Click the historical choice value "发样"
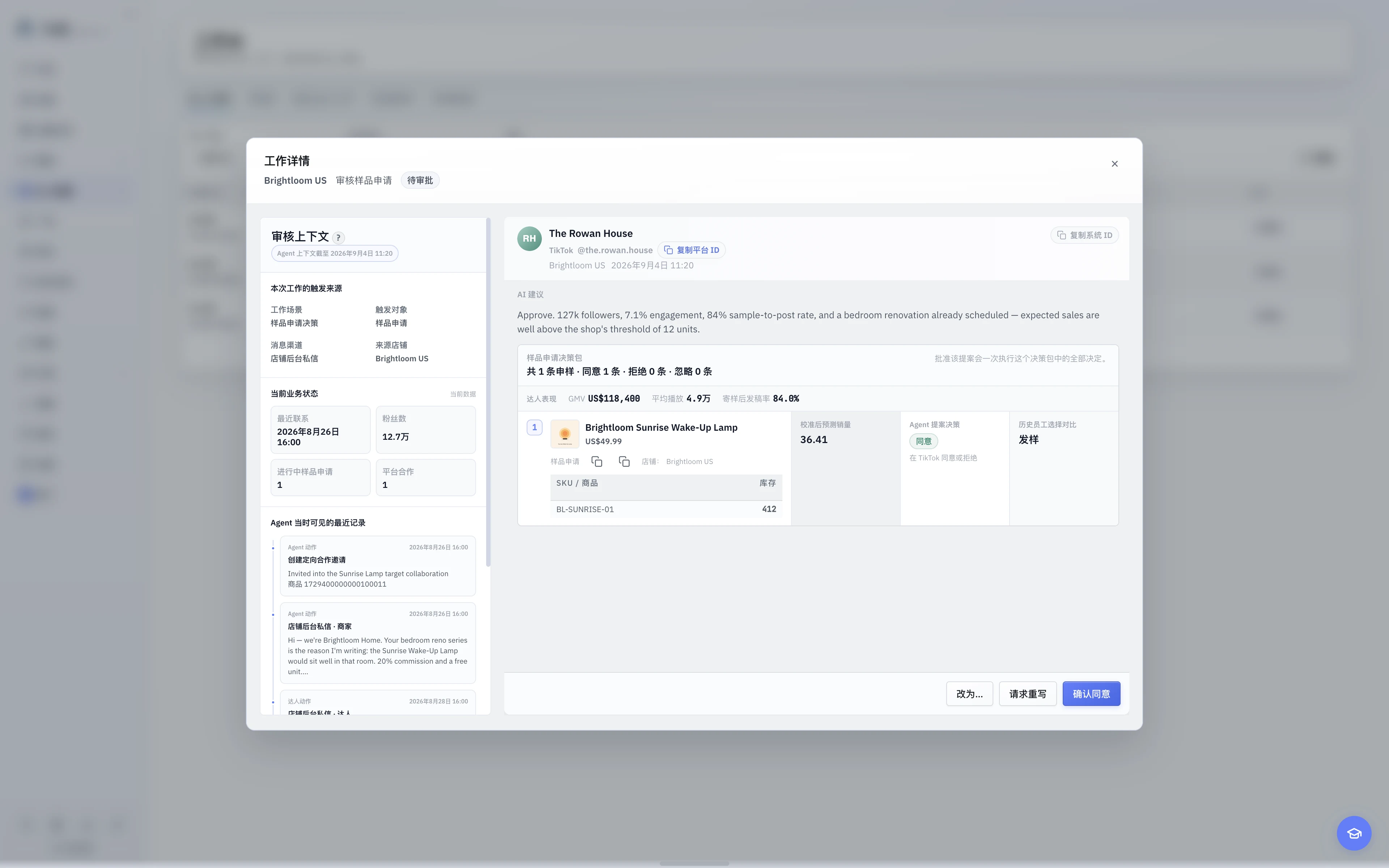 coord(1029,440)
